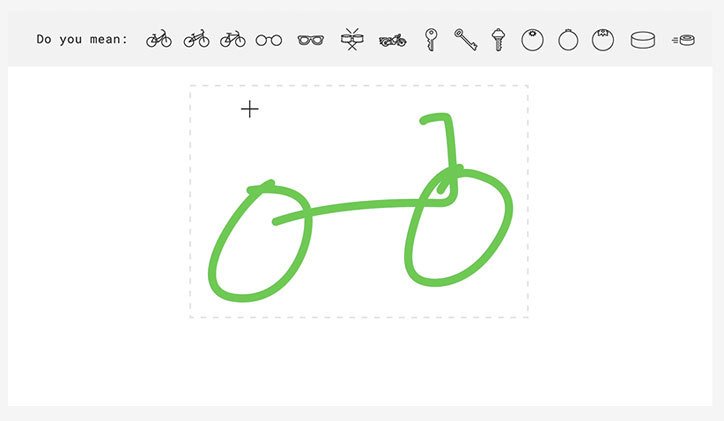Viewport: 724px width, 421px height.
Task: Select the speeding tape roll suggestion
Action: [x=683, y=40]
